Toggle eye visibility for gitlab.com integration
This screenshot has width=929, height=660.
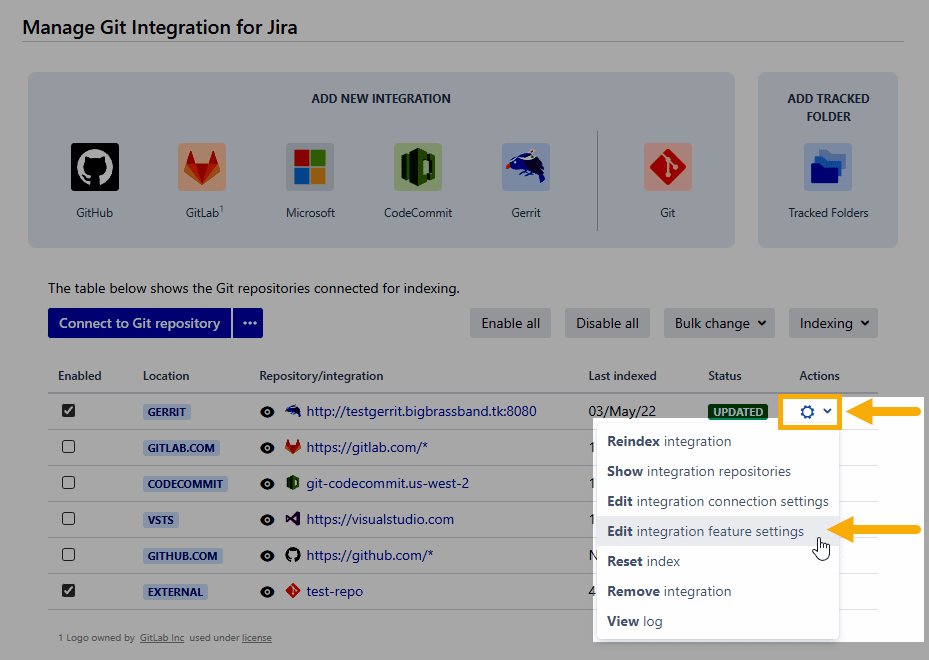pos(267,448)
